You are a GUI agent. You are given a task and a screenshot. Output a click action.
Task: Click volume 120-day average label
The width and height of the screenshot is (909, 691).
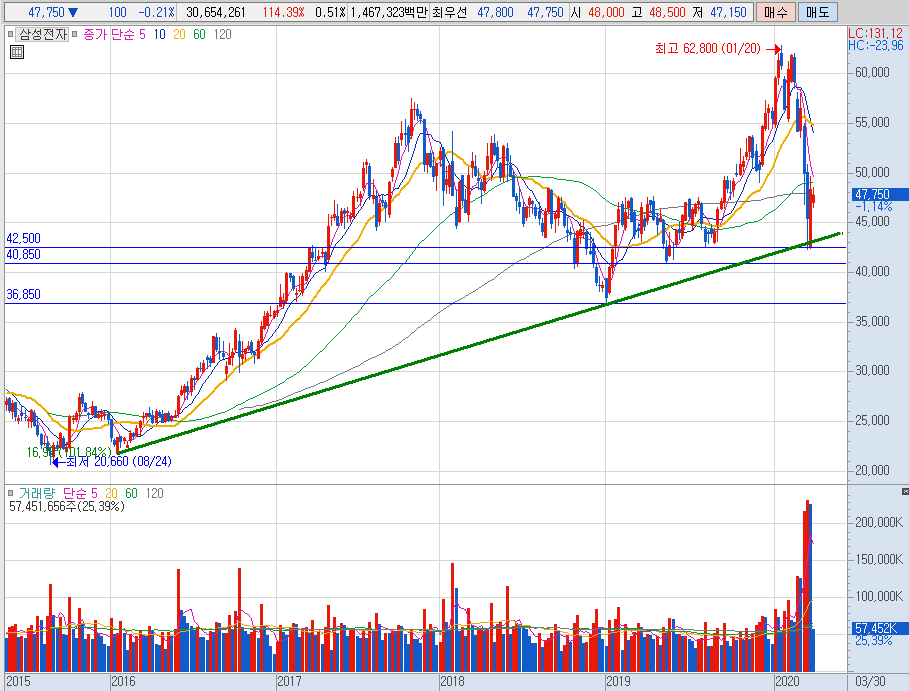[x=154, y=493]
